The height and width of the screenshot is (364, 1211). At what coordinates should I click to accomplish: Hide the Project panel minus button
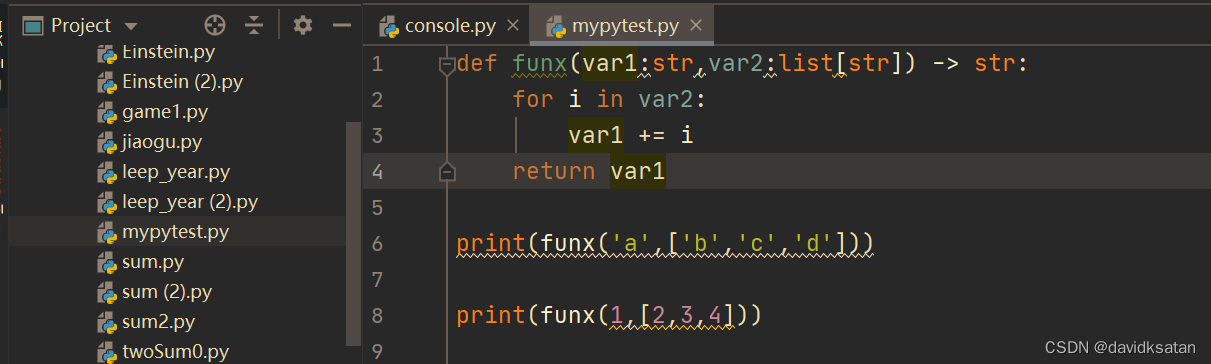342,25
